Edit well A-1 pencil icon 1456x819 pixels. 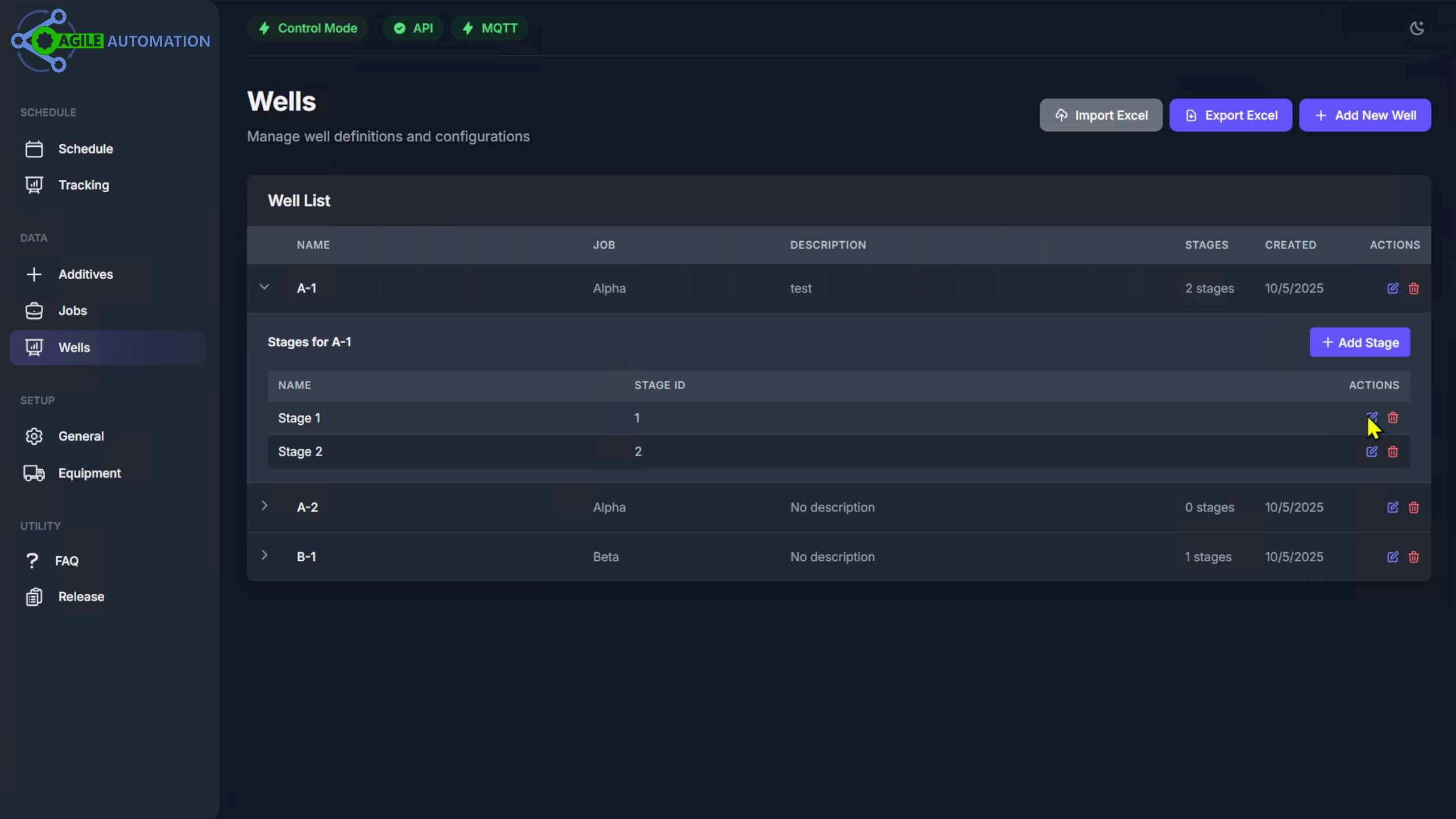coord(1392,288)
